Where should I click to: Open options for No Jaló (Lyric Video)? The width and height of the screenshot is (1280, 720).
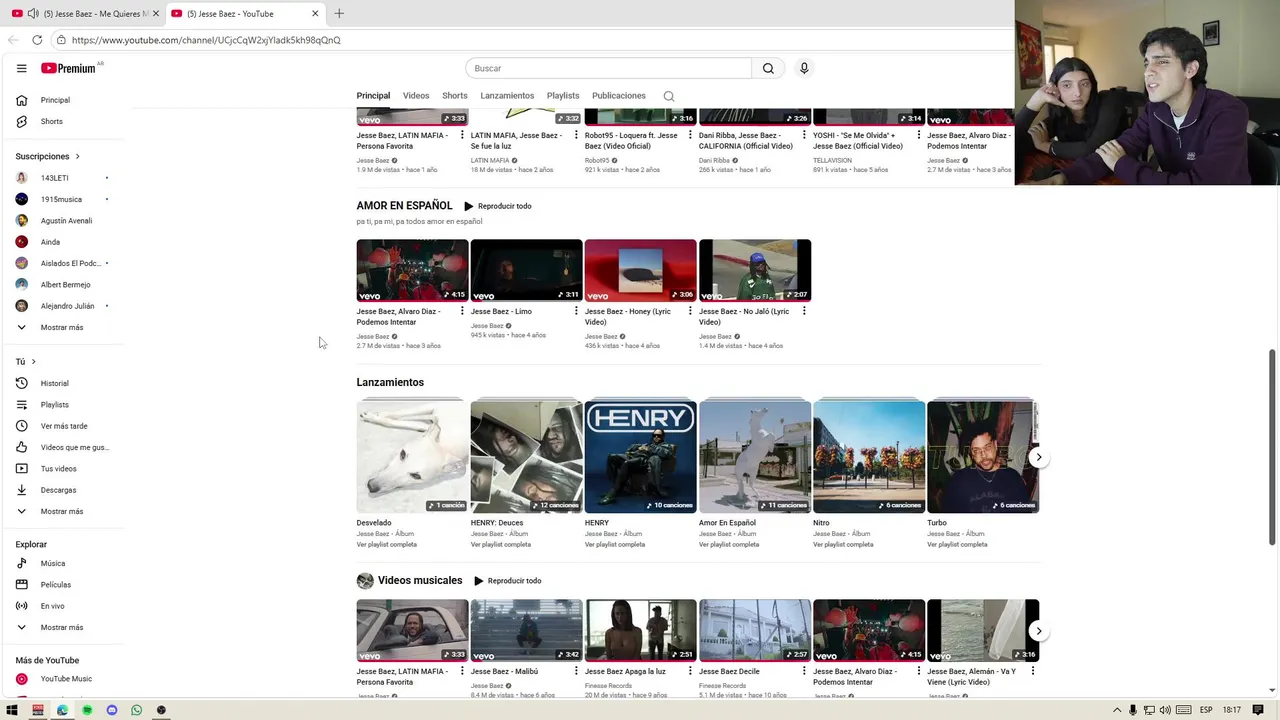tap(804, 311)
